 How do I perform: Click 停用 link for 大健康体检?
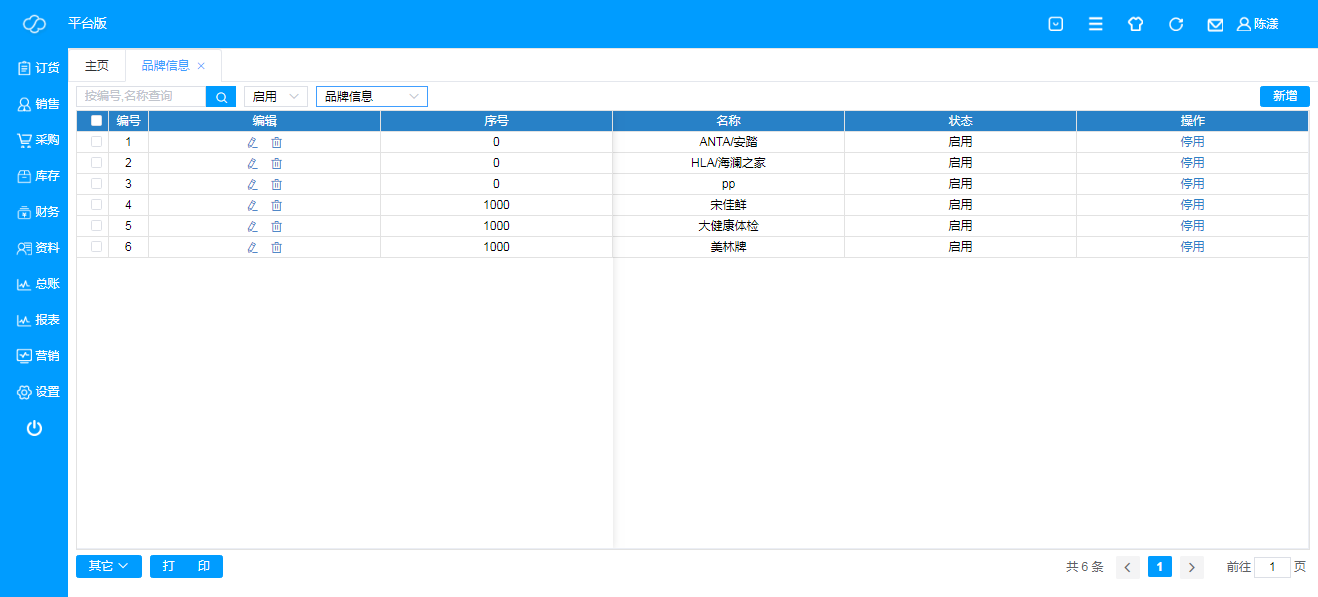point(1192,225)
